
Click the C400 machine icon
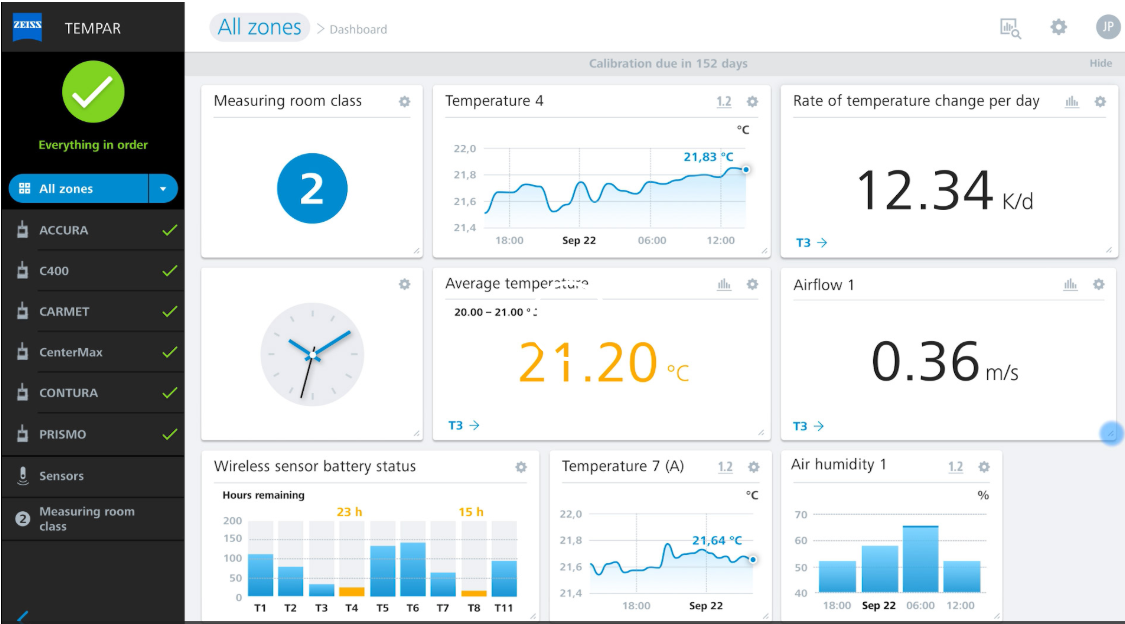point(22,270)
